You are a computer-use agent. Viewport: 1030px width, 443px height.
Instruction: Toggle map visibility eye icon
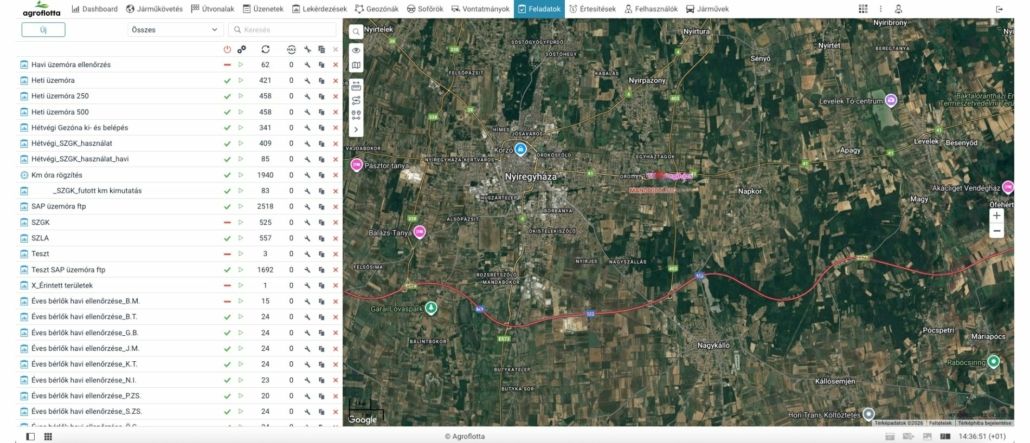click(x=356, y=49)
